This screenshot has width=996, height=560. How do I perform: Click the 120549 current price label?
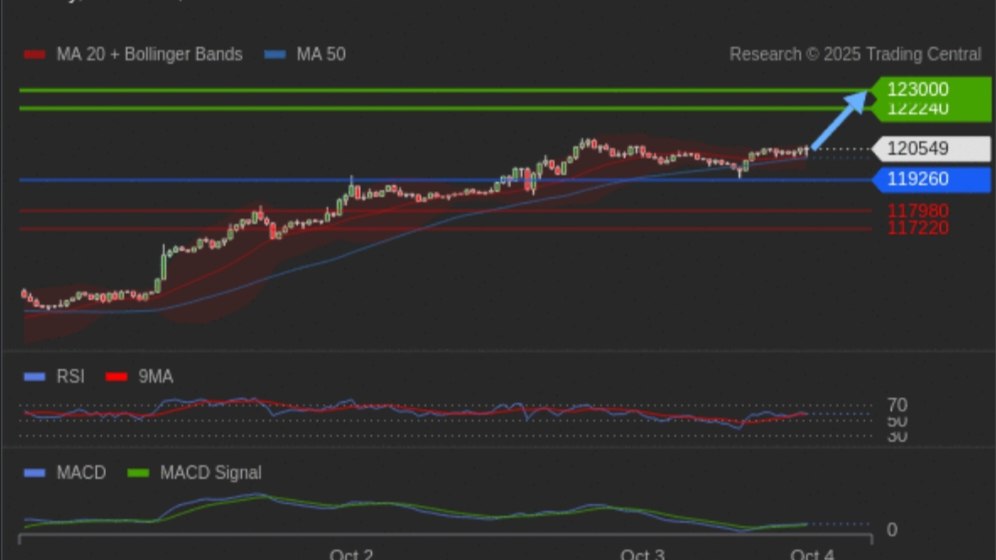pos(931,149)
